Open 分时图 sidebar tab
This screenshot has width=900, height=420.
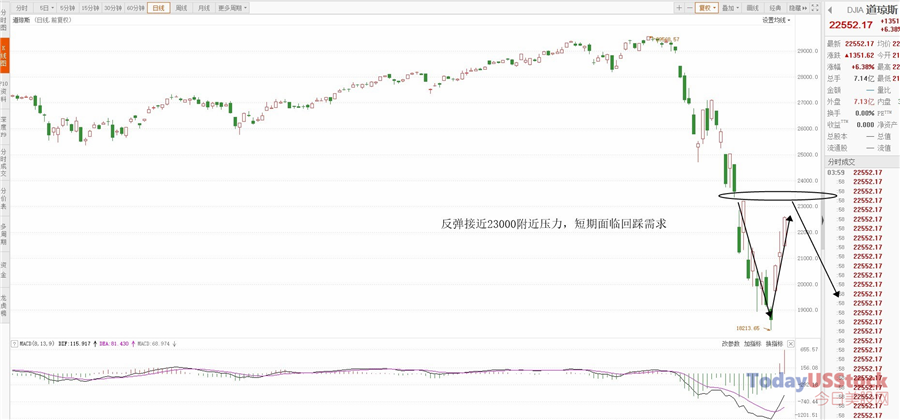point(4,21)
